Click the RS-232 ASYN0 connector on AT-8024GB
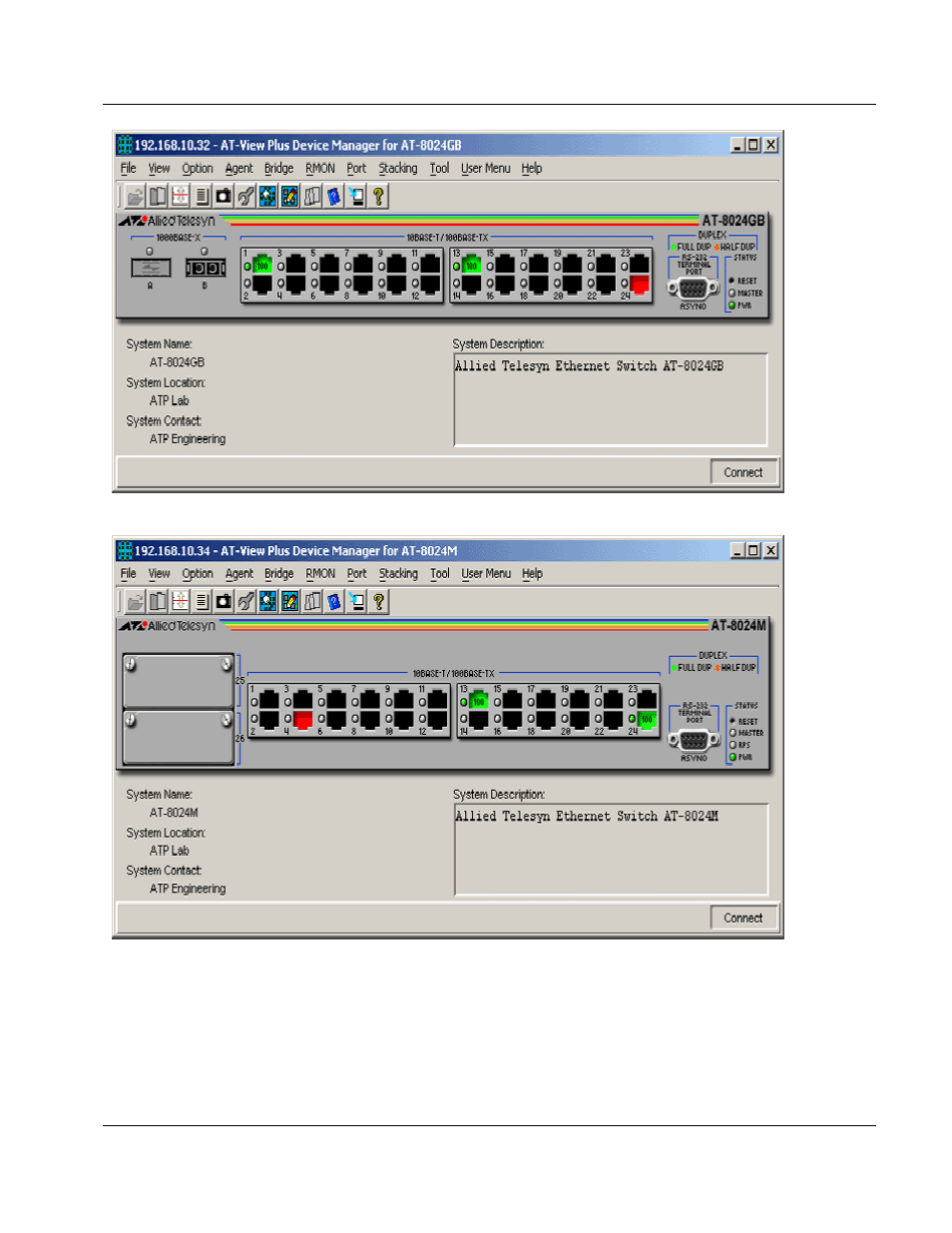This screenshot has width=952, height=1233. tap(693, 290)
